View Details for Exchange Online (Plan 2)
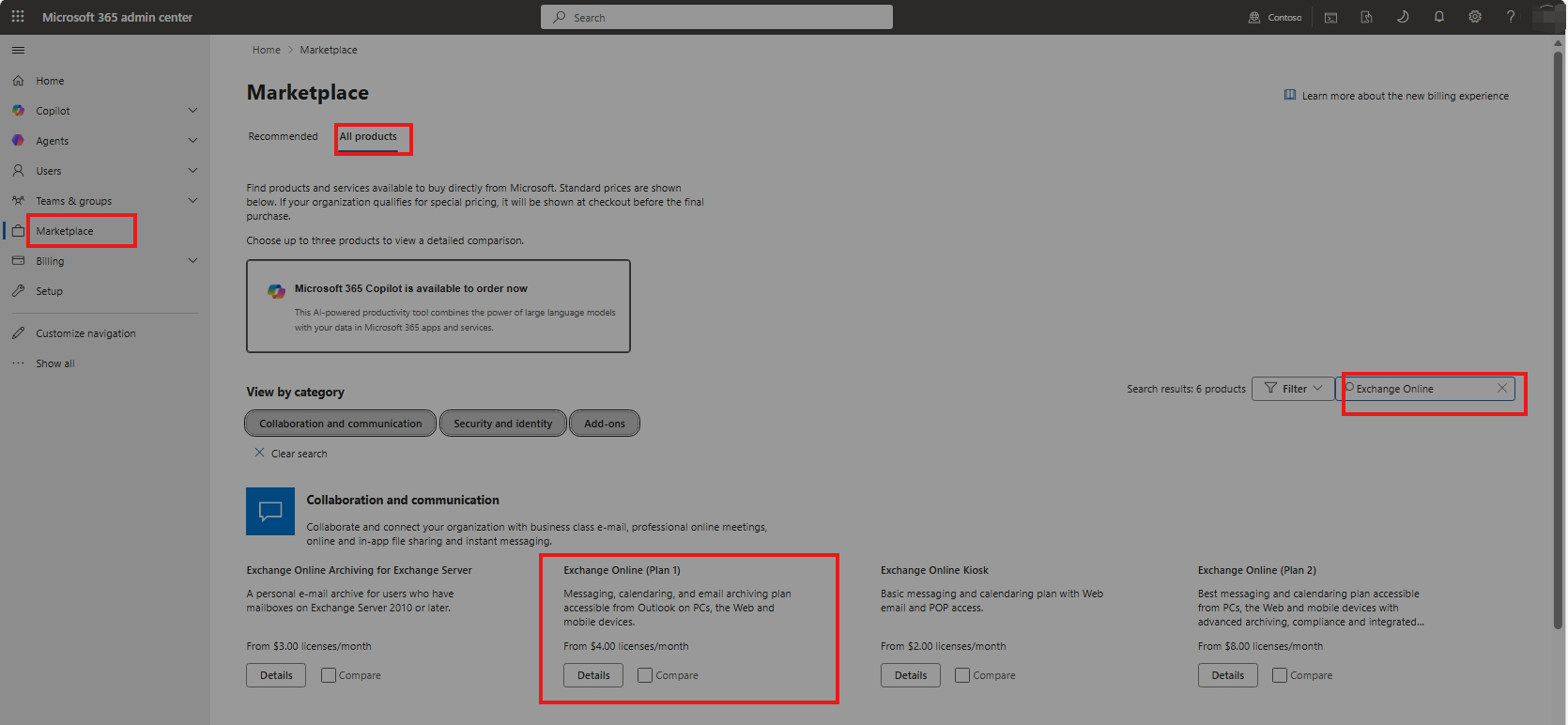This screenshot has height=725, width=1568. pyautogui.click(x=1228, y=675)
